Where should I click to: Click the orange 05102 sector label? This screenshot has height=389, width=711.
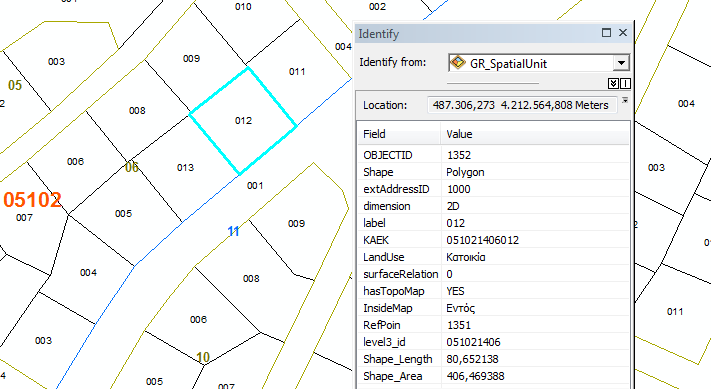(x=32, y=200)
